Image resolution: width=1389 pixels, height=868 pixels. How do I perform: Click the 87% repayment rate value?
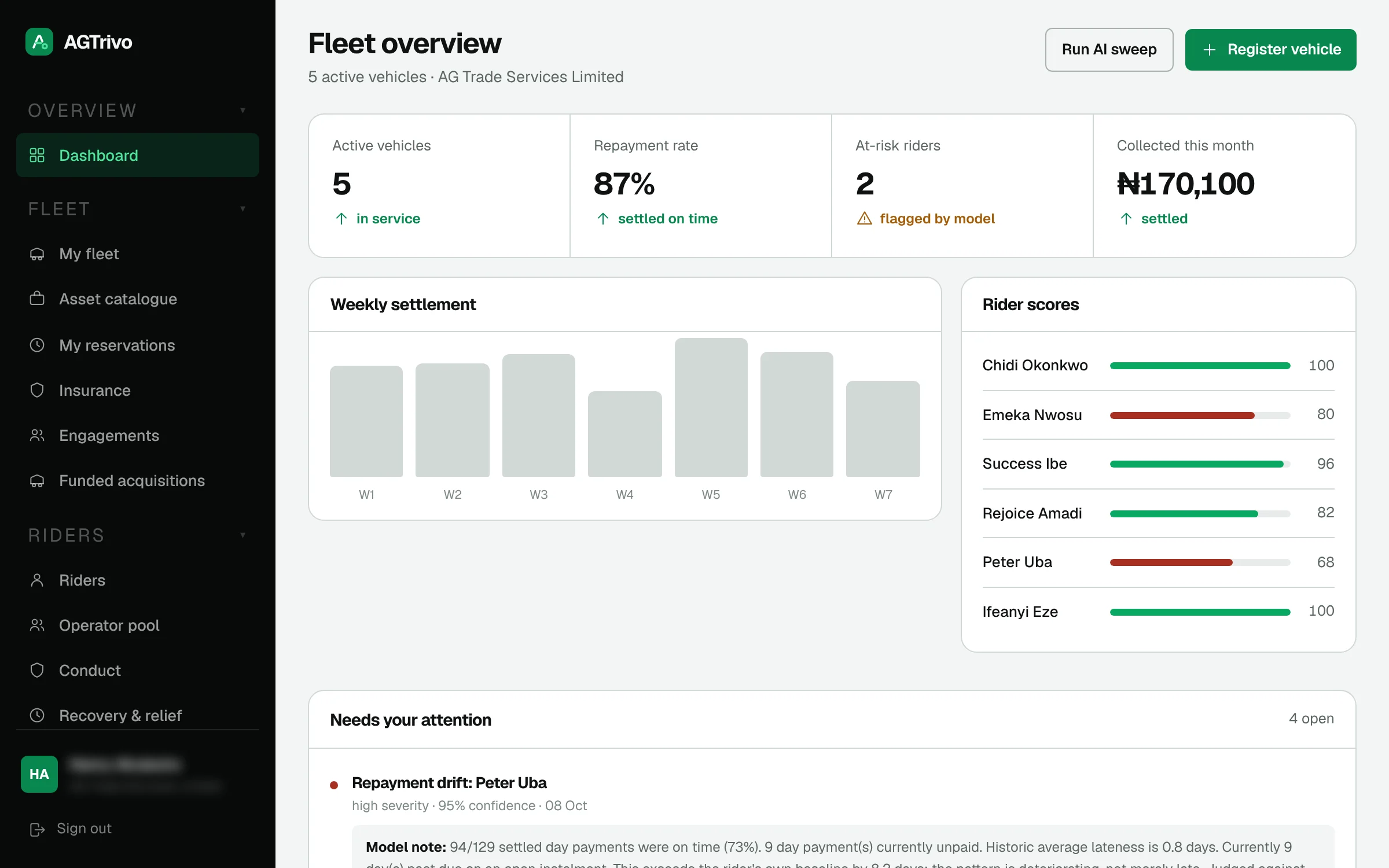click(x=624, y=183)
